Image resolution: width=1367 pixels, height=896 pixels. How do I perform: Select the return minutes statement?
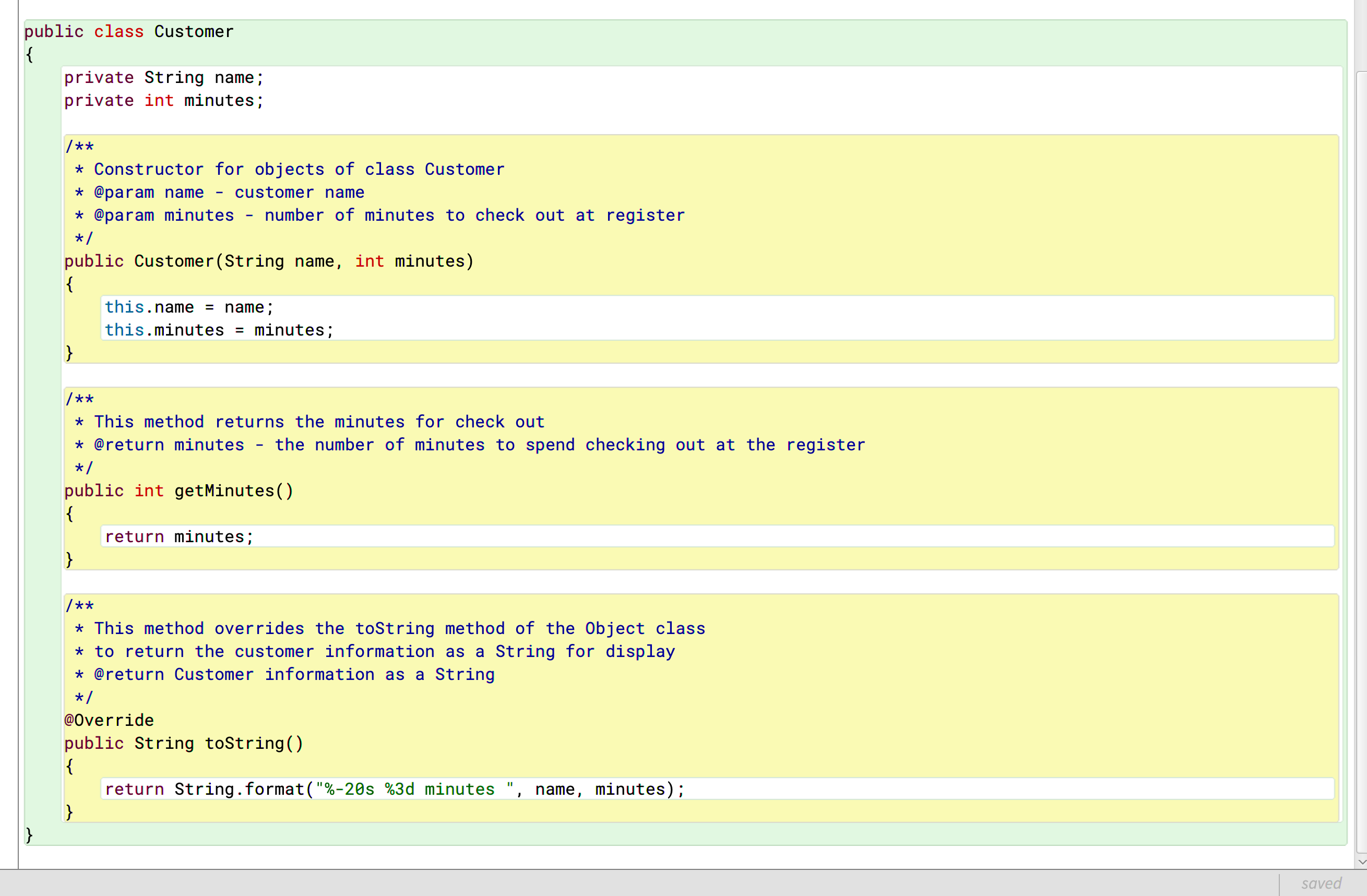tap(179, 536)
